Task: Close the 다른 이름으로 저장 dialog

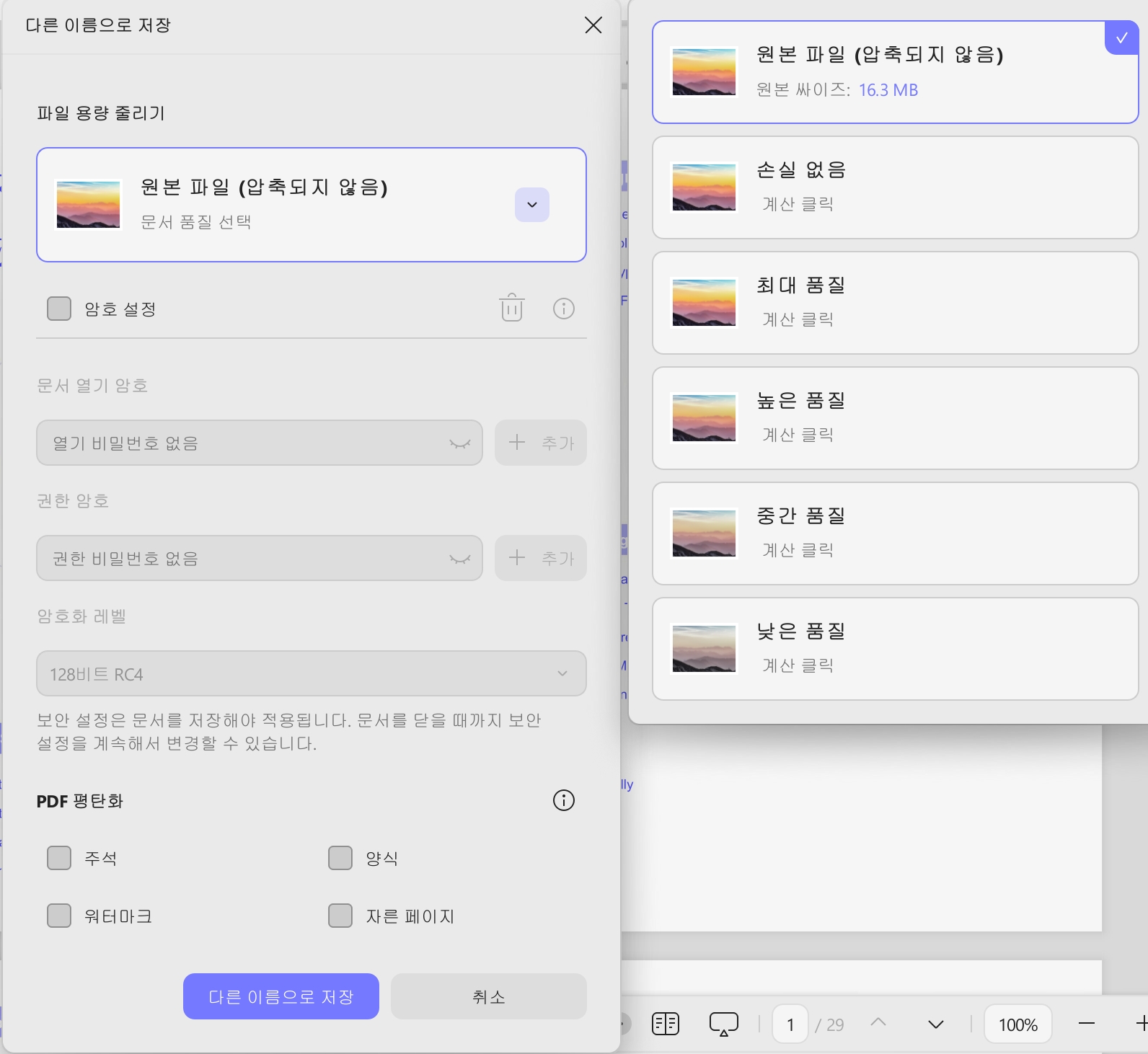Action: pyautogui.click(x=593, y=25)
